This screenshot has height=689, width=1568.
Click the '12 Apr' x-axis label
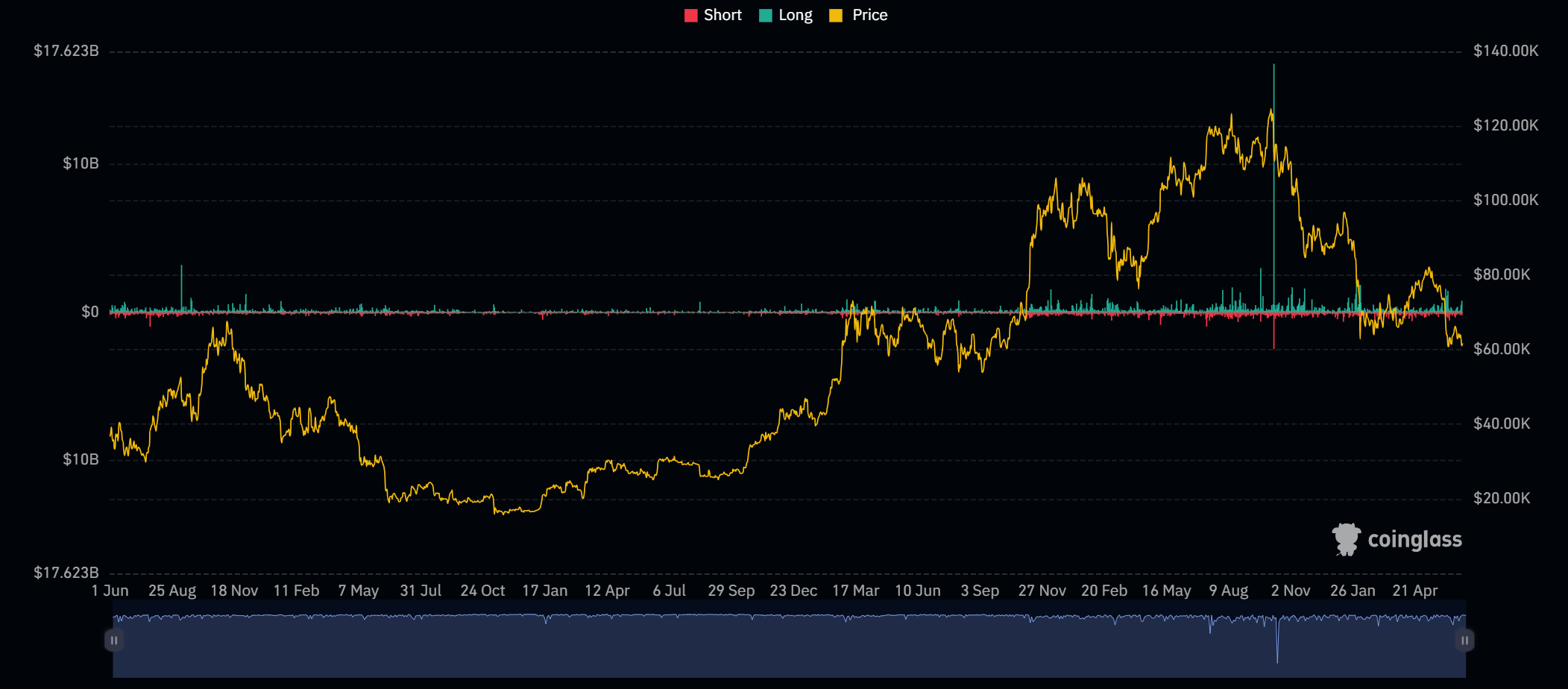[x=607, y=591]
